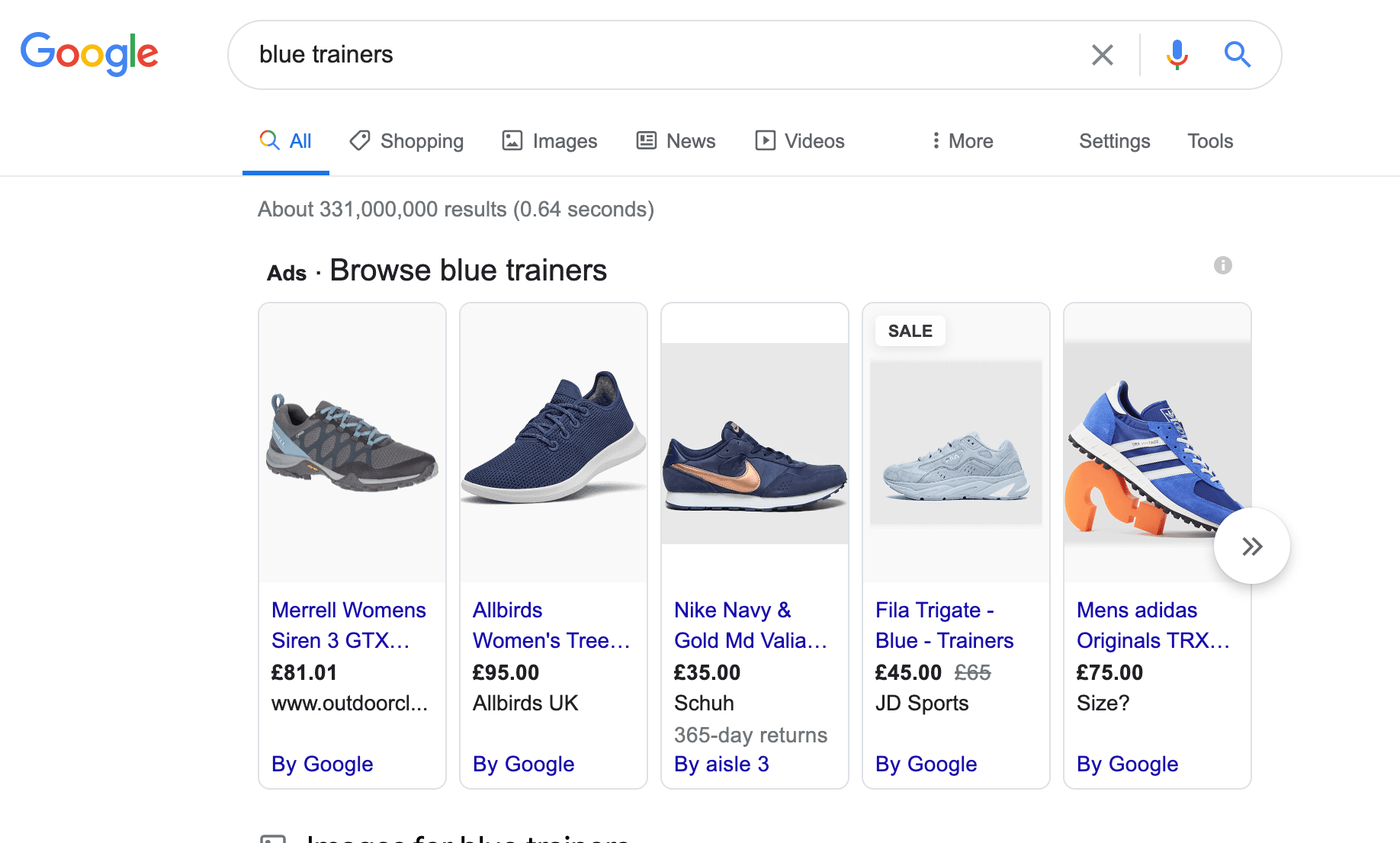Click the £35.00 Nike price
Image resolution: width=1400 pixels, height=843 pixels.
point(707,672)
